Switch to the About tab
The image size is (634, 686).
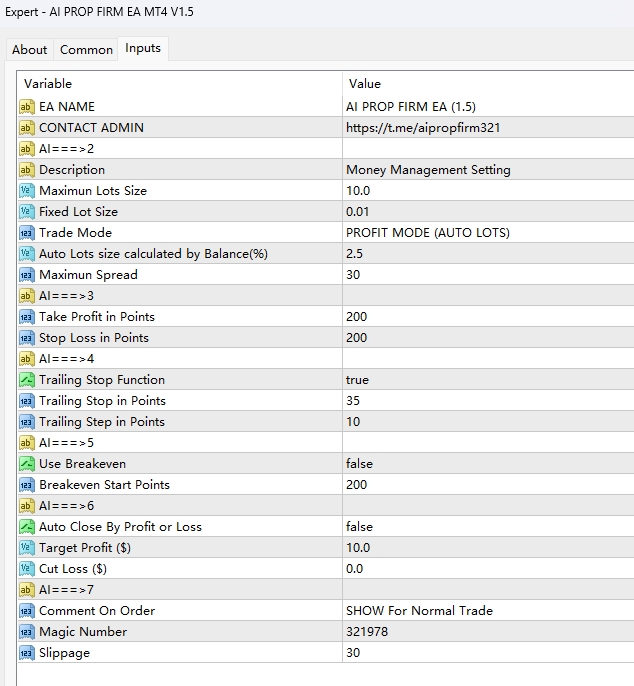click(x=30, y=50)
